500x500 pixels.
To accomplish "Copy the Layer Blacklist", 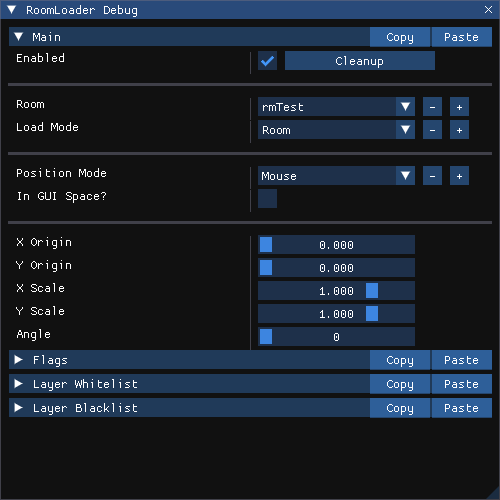I will (x=400, y=408).
